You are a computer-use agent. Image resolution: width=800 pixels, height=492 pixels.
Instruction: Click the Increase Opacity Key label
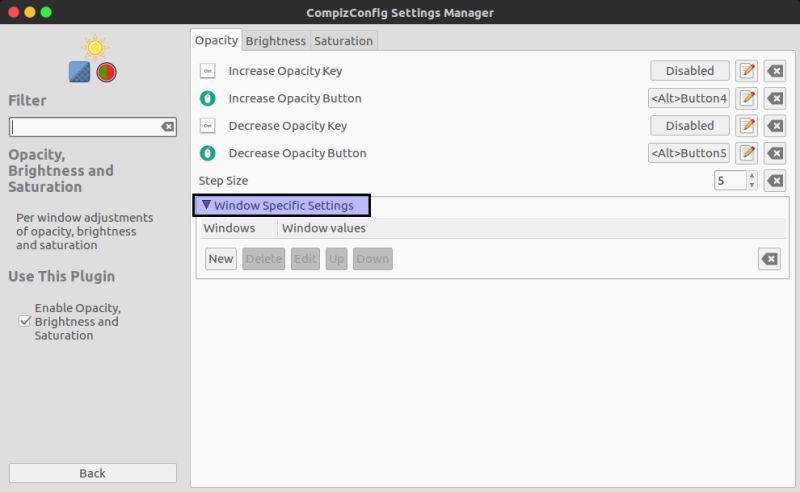(285, 71)
